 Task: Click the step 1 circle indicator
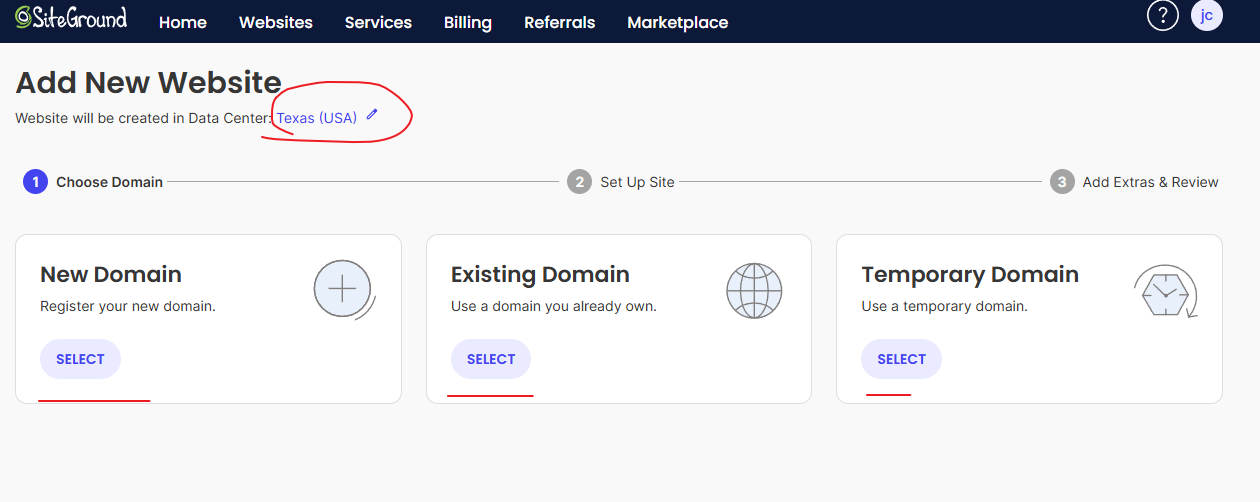point(35,182)
